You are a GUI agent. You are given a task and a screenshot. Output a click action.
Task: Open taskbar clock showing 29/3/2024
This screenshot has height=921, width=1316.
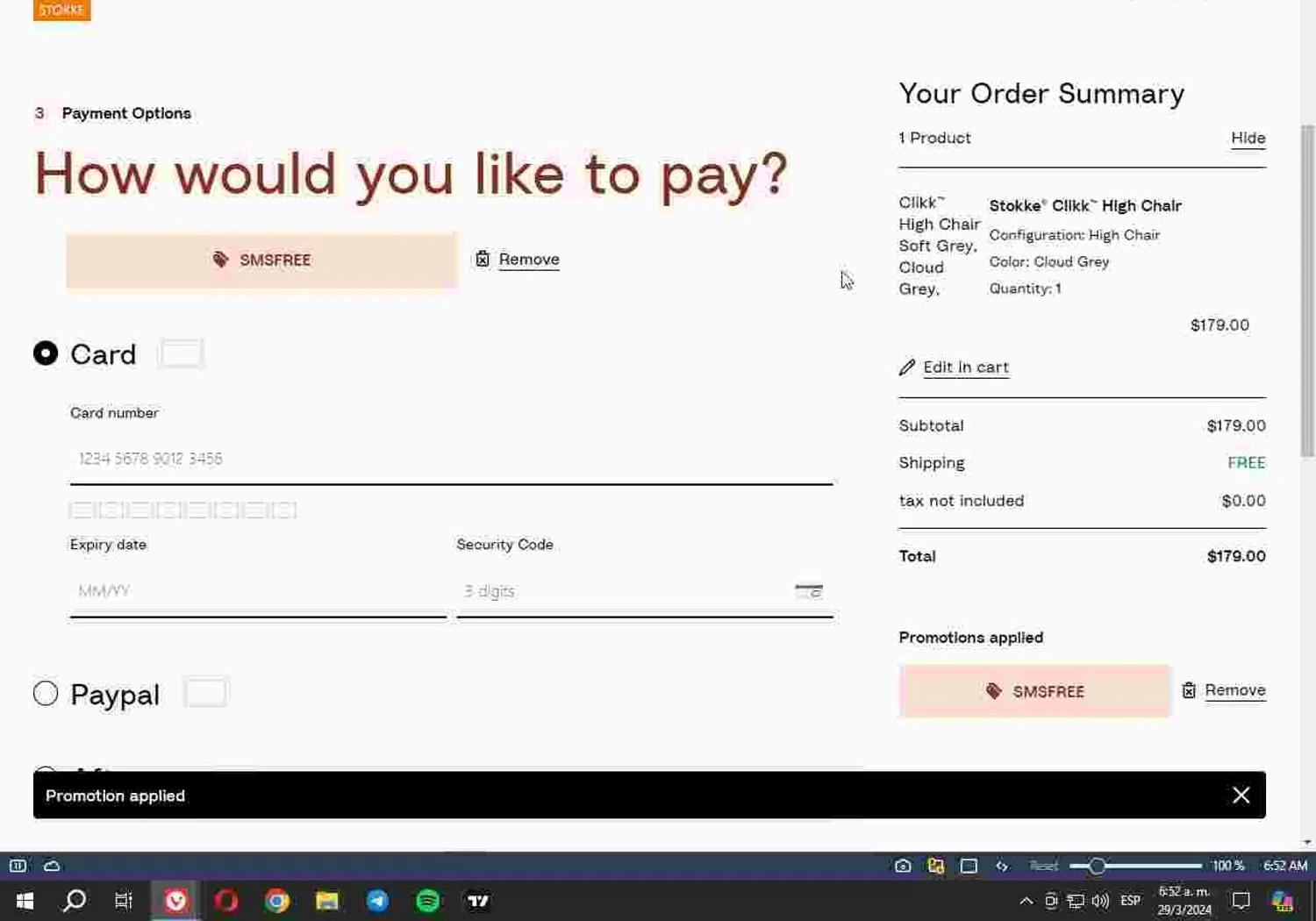[x=1184, y=901]
